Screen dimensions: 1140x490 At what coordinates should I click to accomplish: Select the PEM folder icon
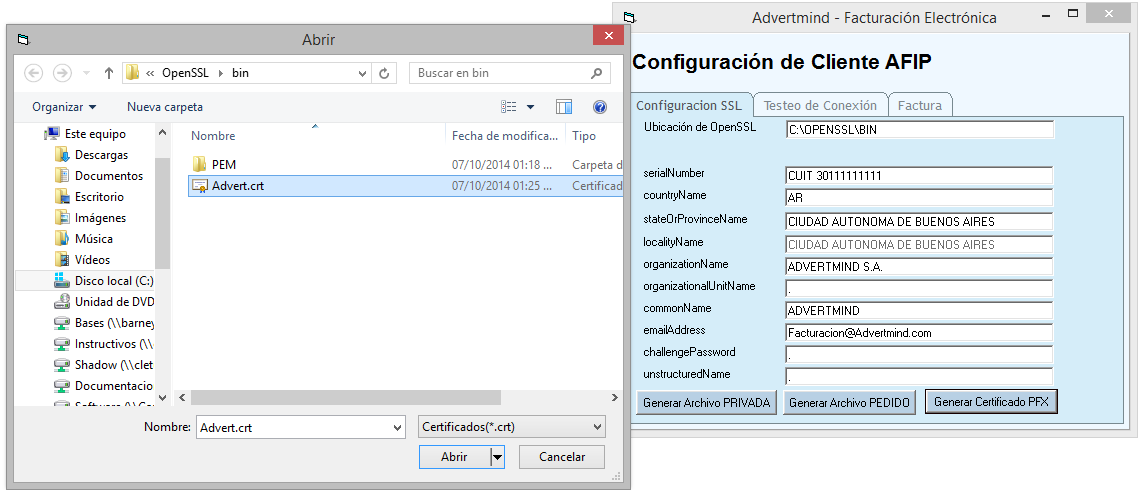199,164
